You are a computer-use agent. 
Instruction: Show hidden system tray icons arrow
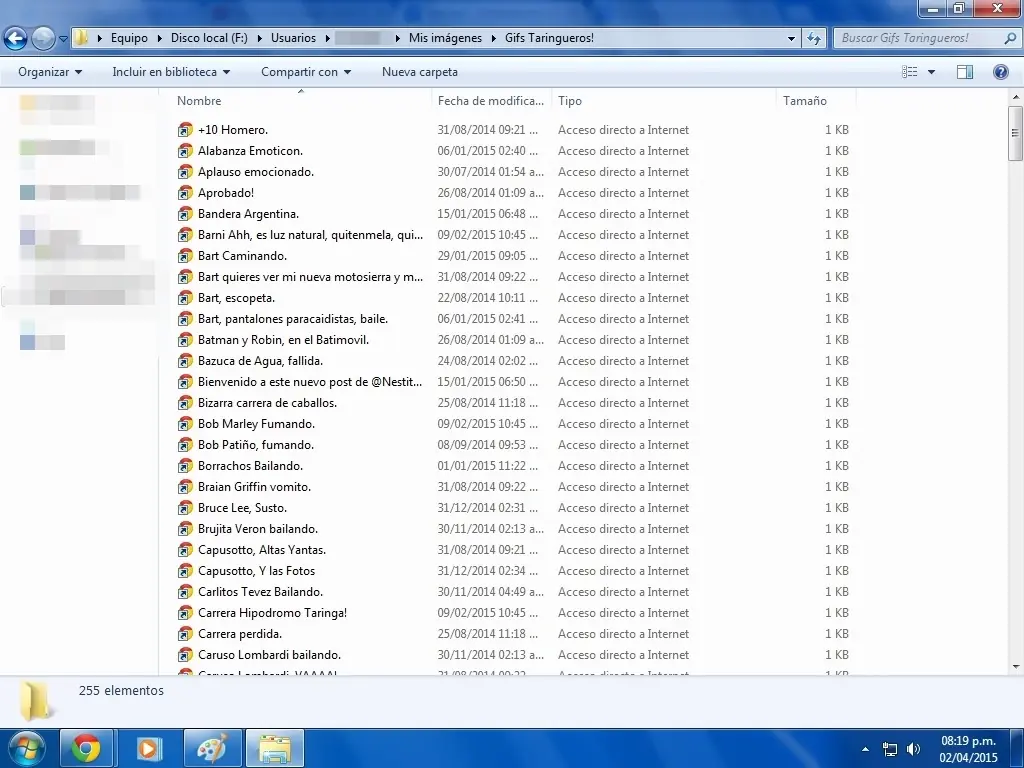click(865, 749)
